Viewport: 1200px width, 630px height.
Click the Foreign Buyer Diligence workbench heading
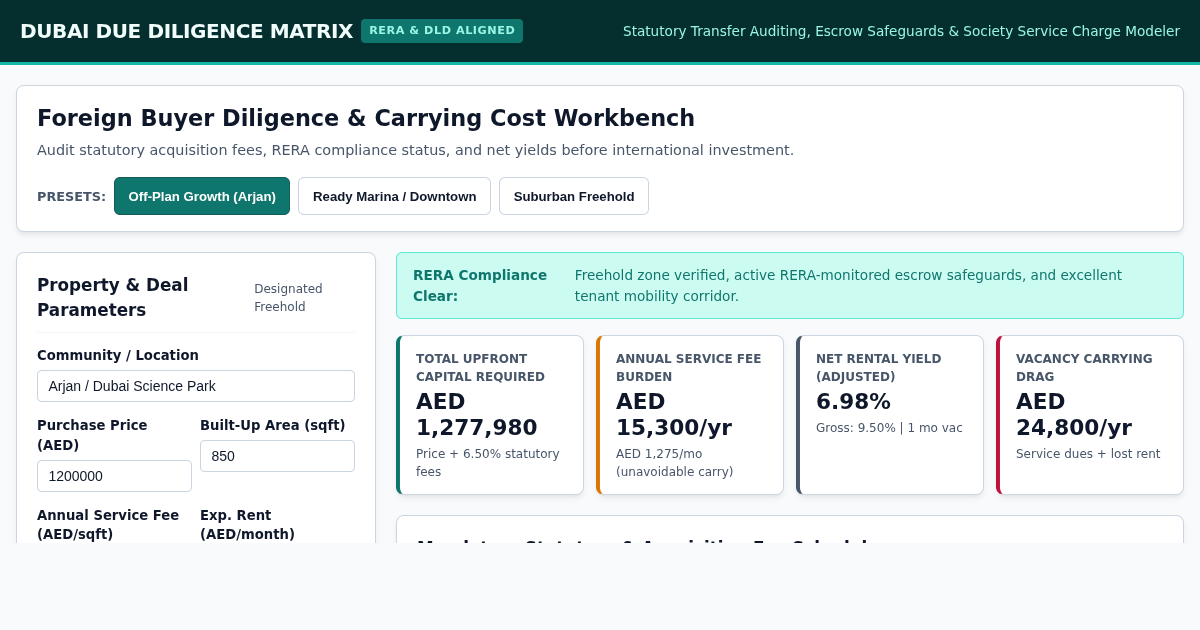tap(366, 118)
